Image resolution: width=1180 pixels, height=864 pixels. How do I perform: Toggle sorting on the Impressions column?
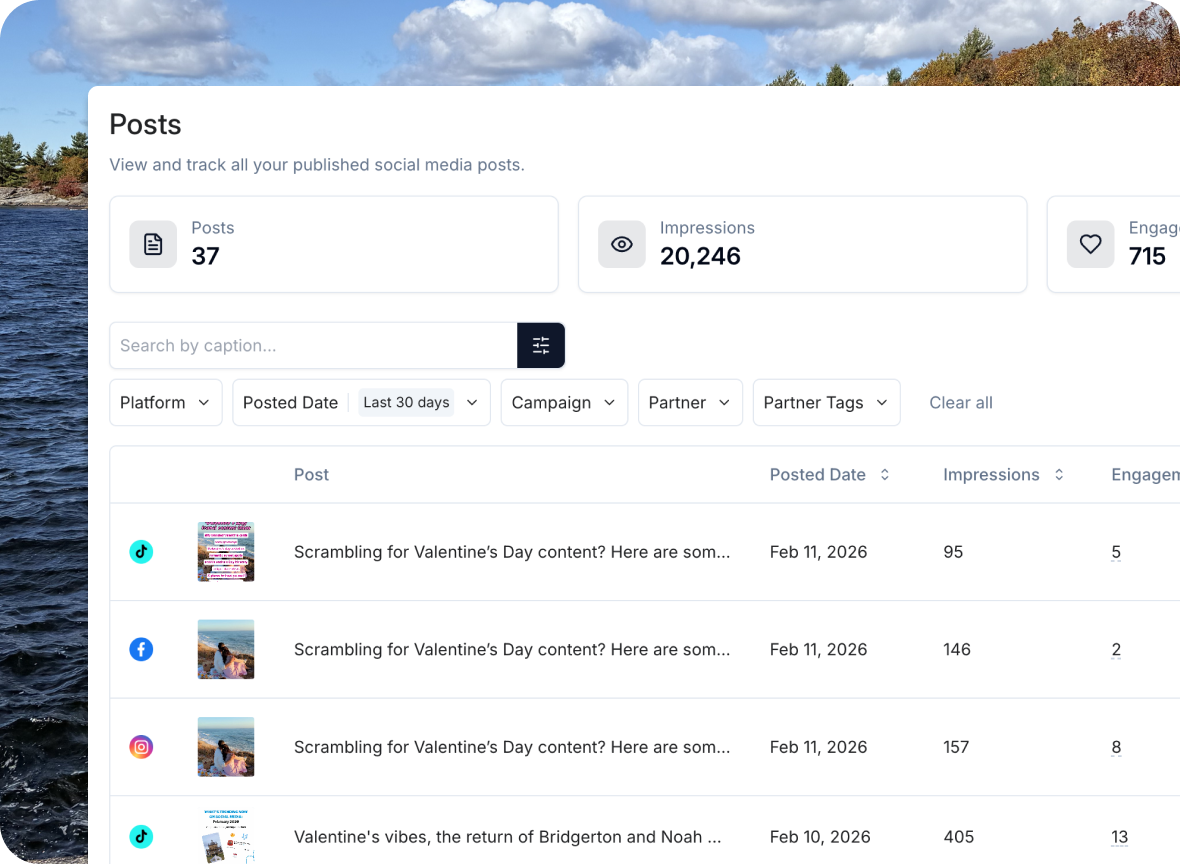click(1058, 475)
